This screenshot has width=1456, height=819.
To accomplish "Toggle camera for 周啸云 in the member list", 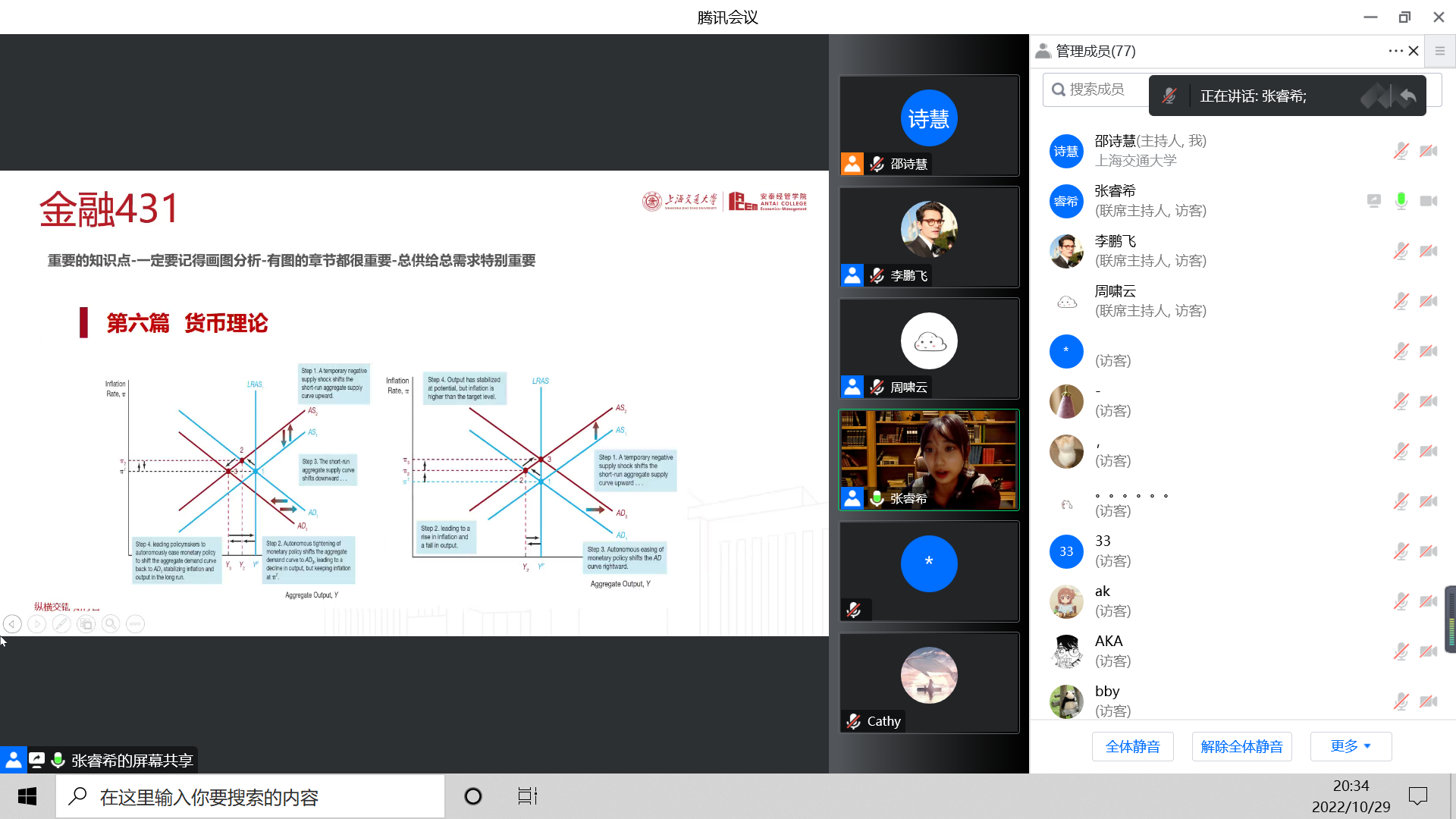I will tap(1429, 301).
